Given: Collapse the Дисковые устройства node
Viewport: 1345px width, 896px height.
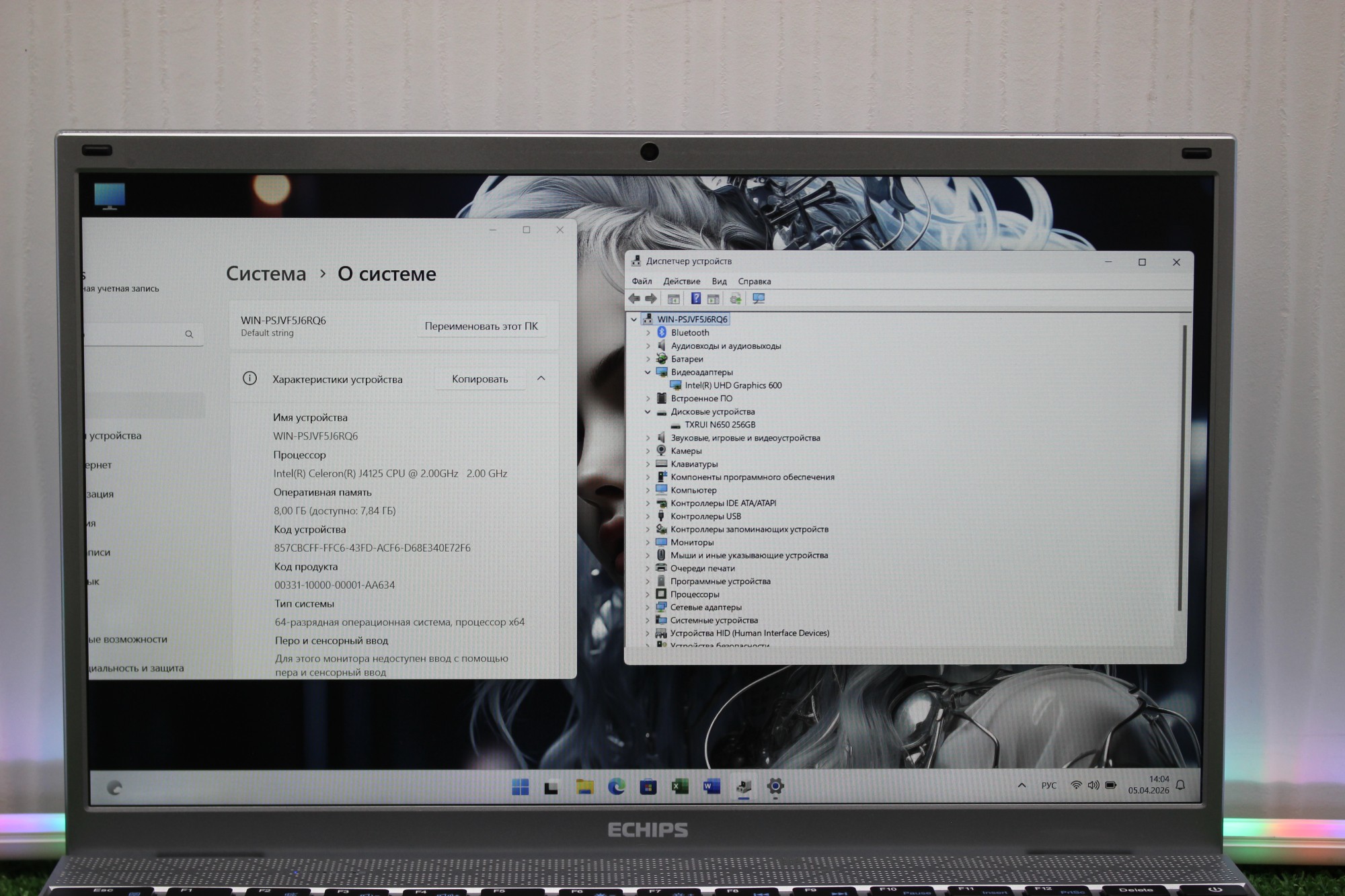Looking at the screenshot, I should point(648,412).
